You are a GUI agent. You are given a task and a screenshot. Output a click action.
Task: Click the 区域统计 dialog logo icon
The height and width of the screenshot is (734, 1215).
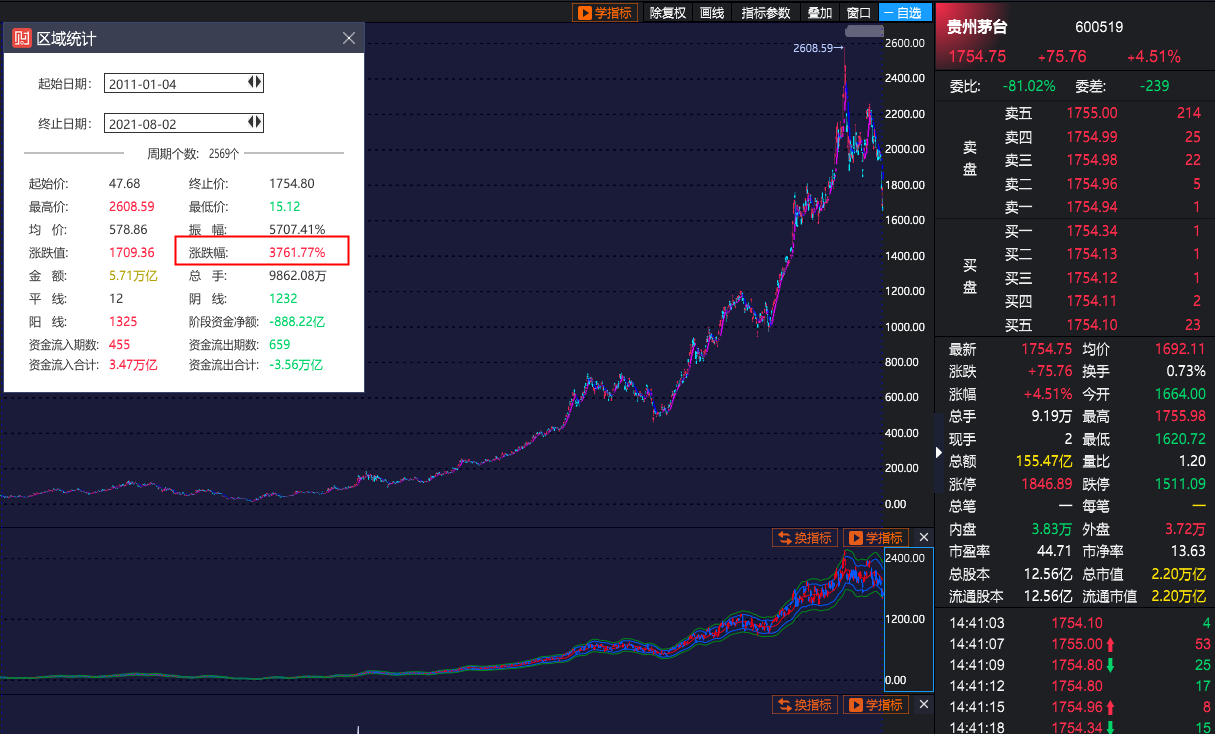click(x=21, y=38)
